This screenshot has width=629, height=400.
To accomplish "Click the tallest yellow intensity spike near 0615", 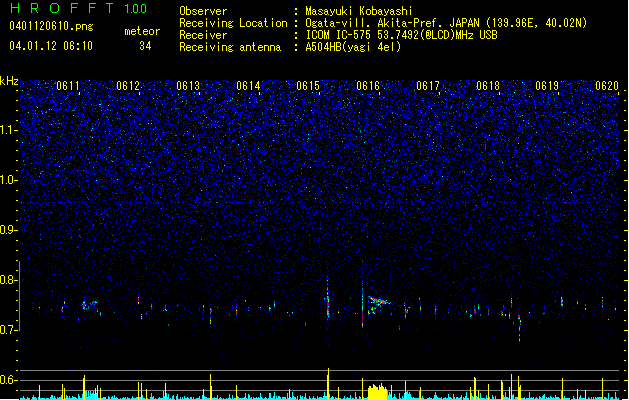I will coord(329,384).
